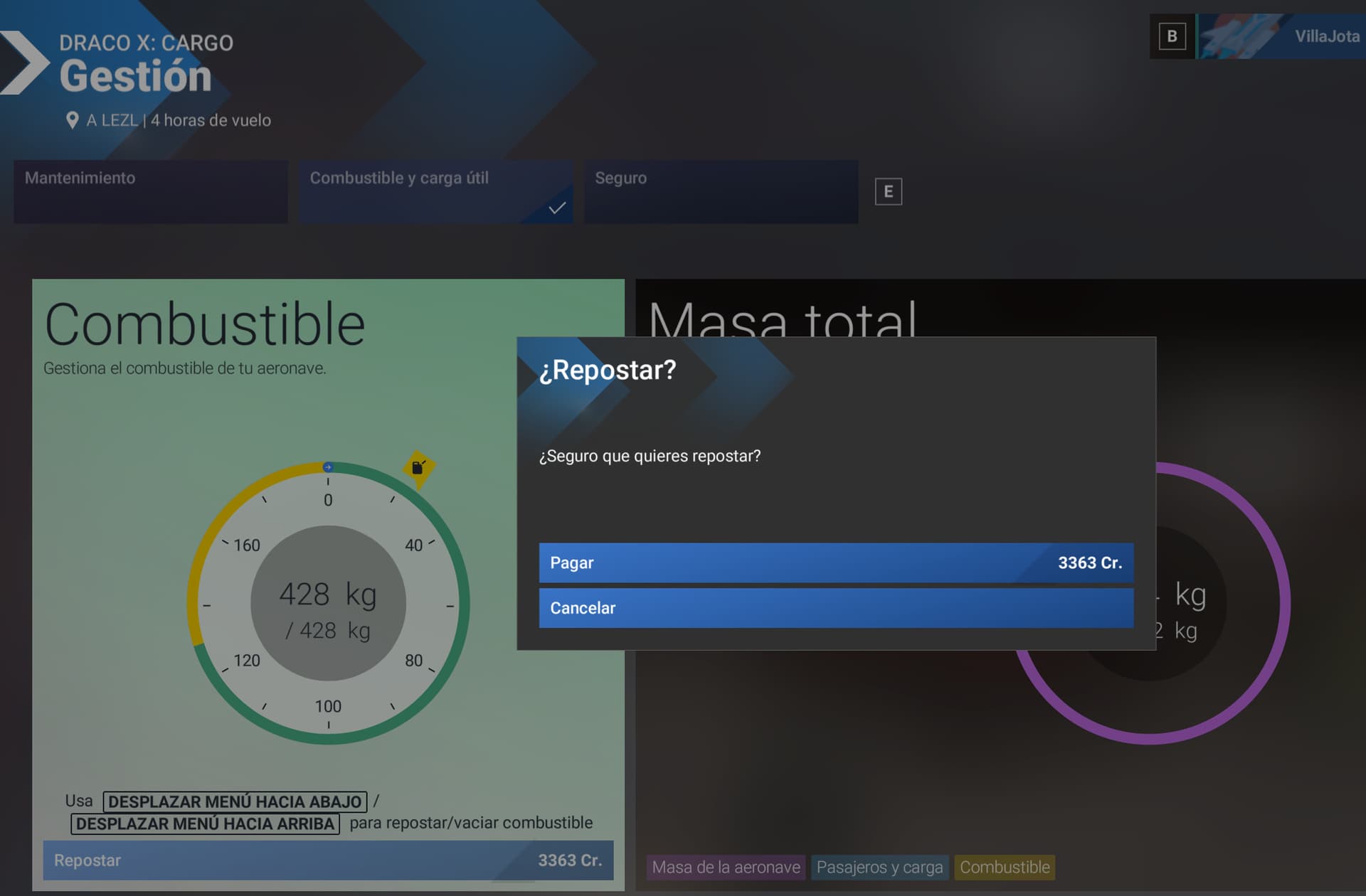Screen dimensions: 1366x896
Task: Open the VillaJota profile banner
Action: 1281,36
